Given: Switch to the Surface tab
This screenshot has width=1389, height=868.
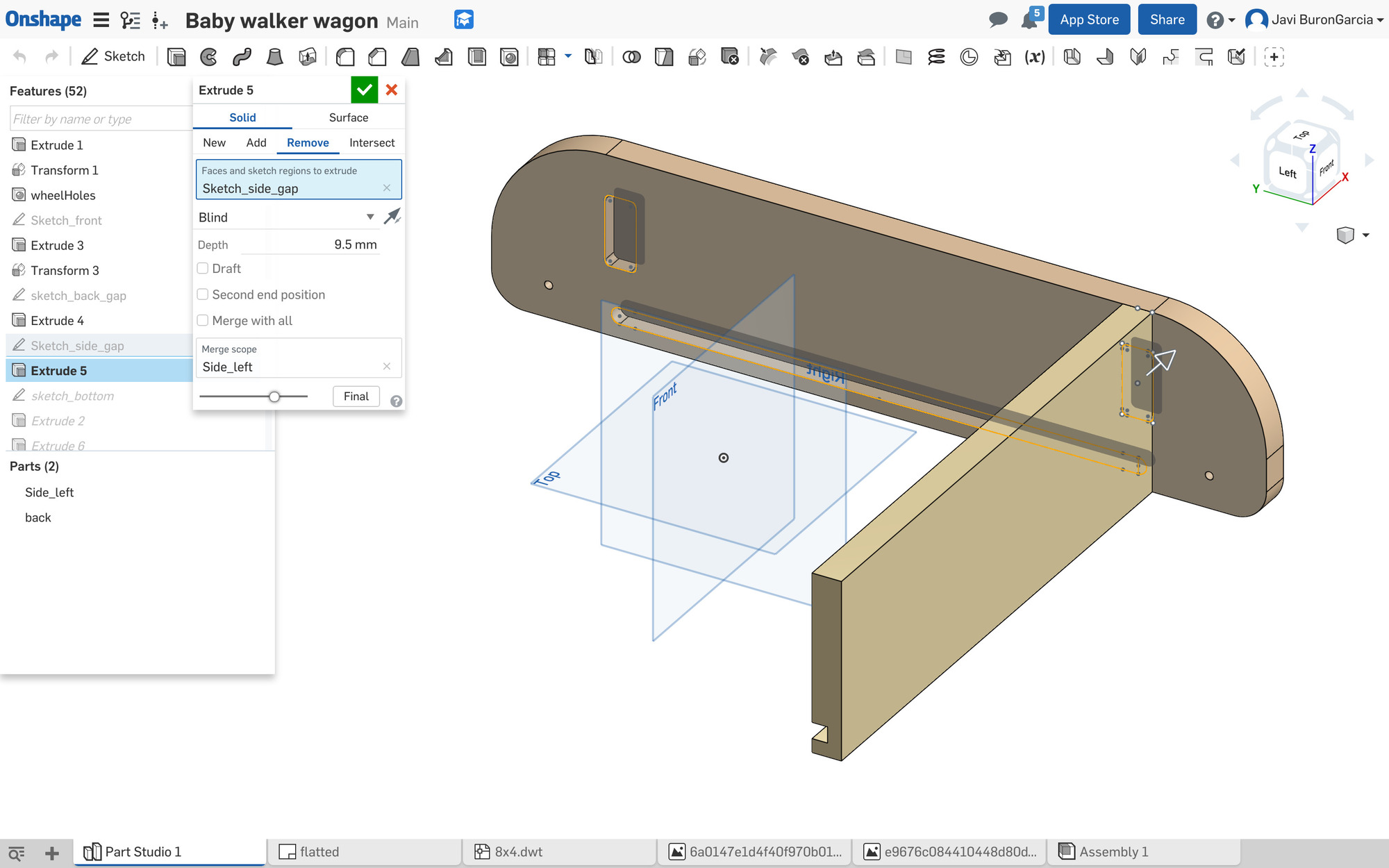Looking at the screenshot, I should click(x=349, y=117).
